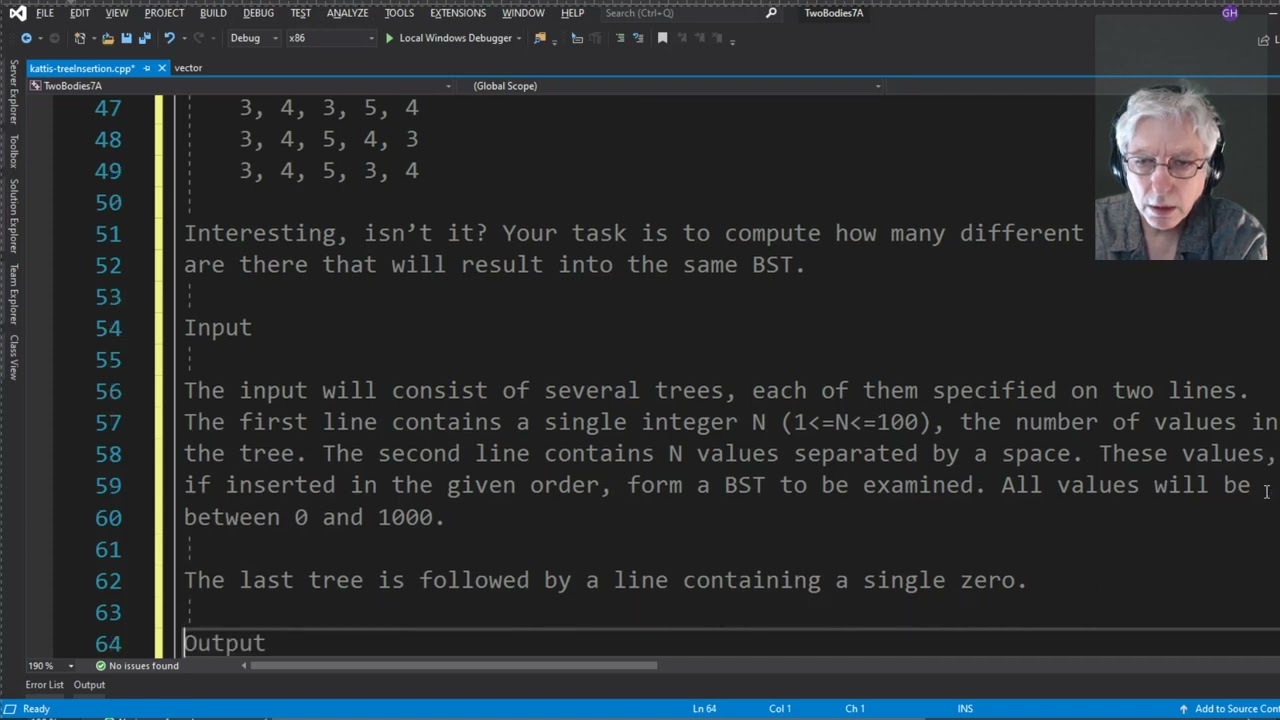Save the current file
The width and height of the screenshot is (1280, 720).
pos(126,38)
